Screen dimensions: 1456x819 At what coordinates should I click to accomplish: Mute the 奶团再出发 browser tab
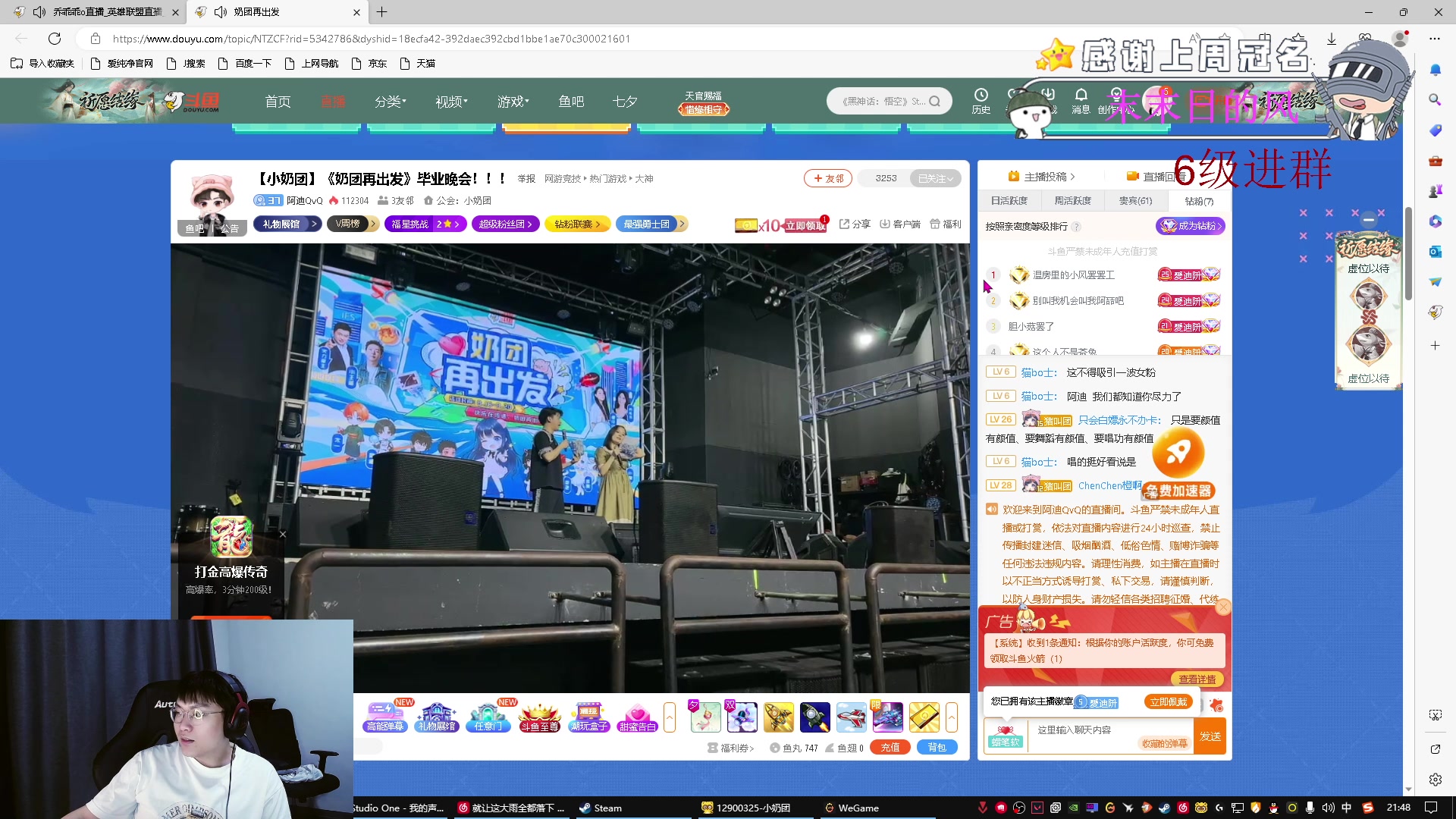click(x=221, y=12)
